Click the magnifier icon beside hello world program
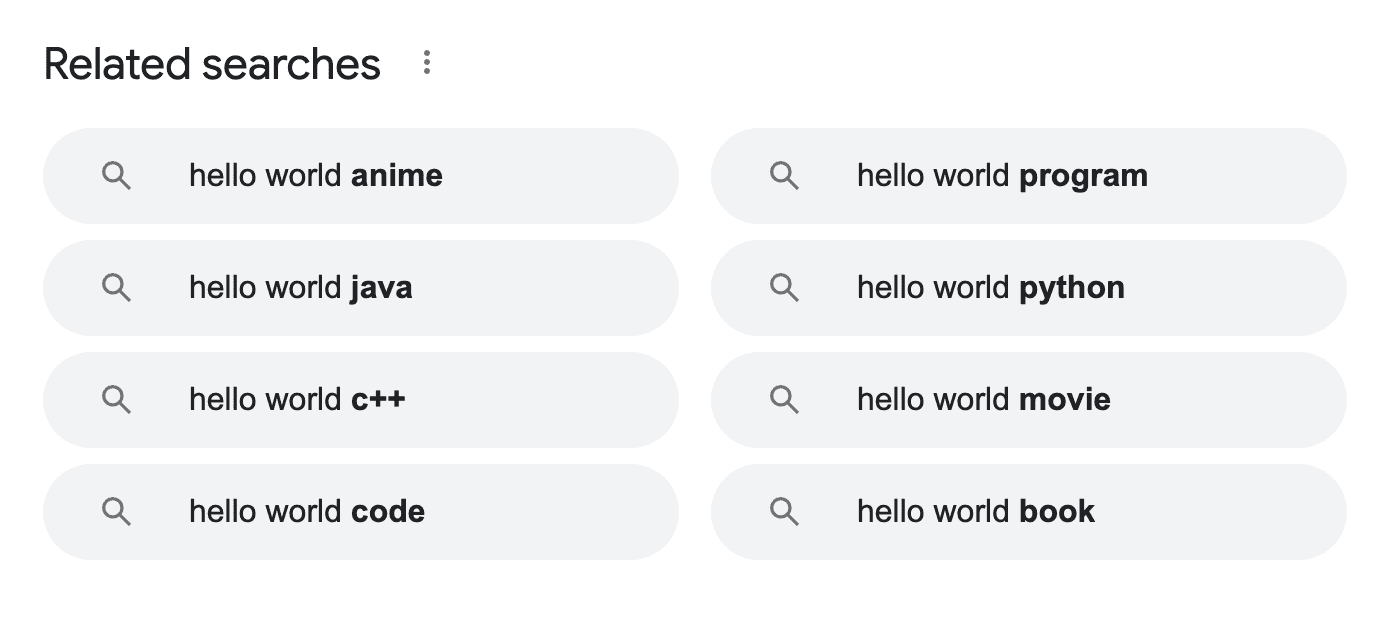Viewport: 1380px width, 620px height. (785, 177)
